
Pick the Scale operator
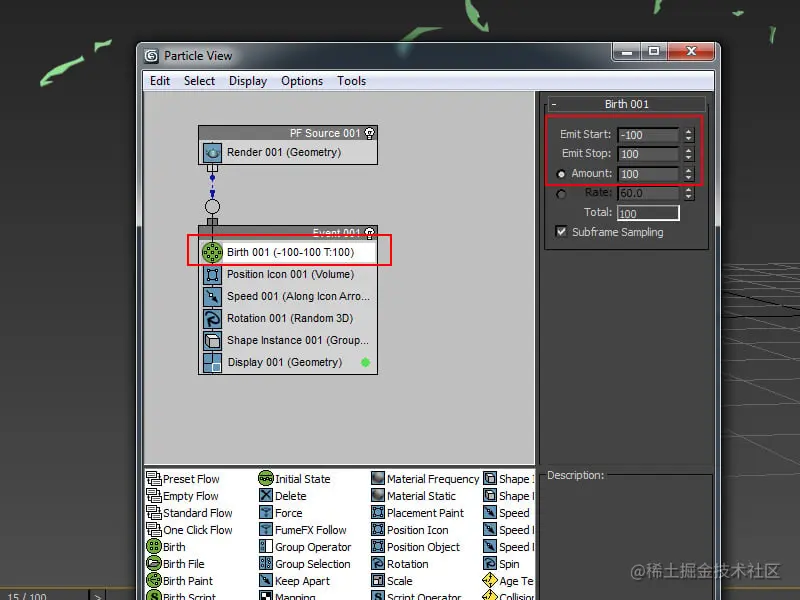click(x=391, y=581)
